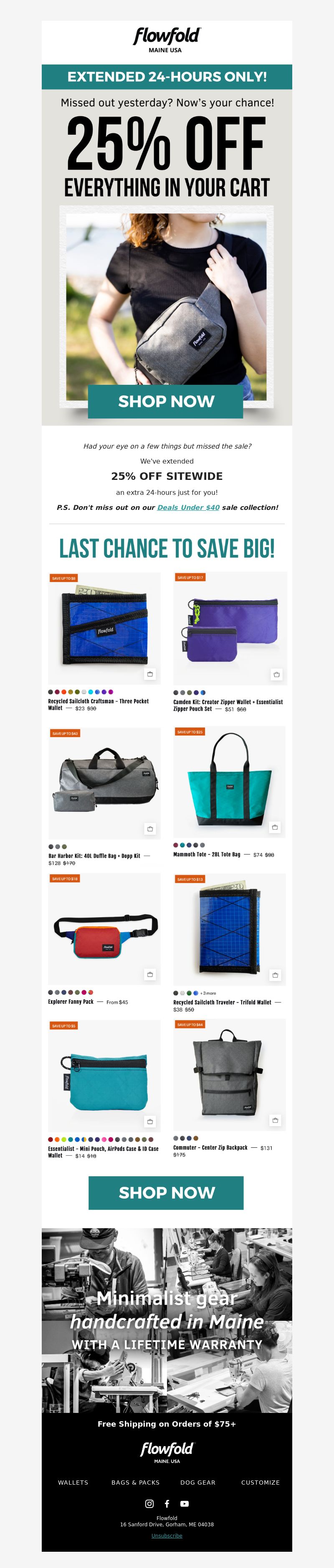
Task: Open the Facebook icon in footer
Action: coord(167,1503)
